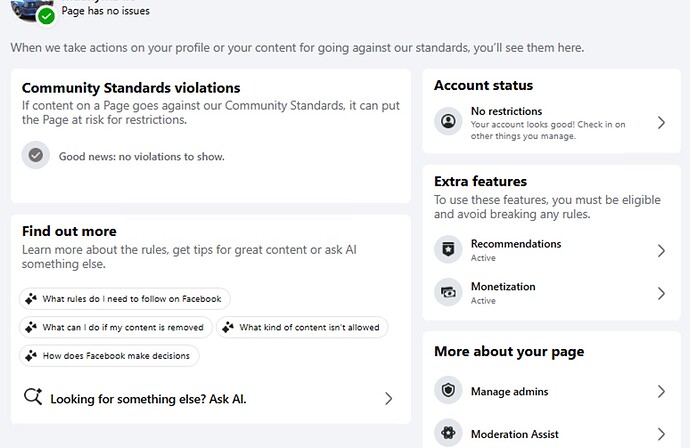Click the Moderation Assist flower icon
The width and height of the screenshot is (690, 448).
(x=448, y=433)
